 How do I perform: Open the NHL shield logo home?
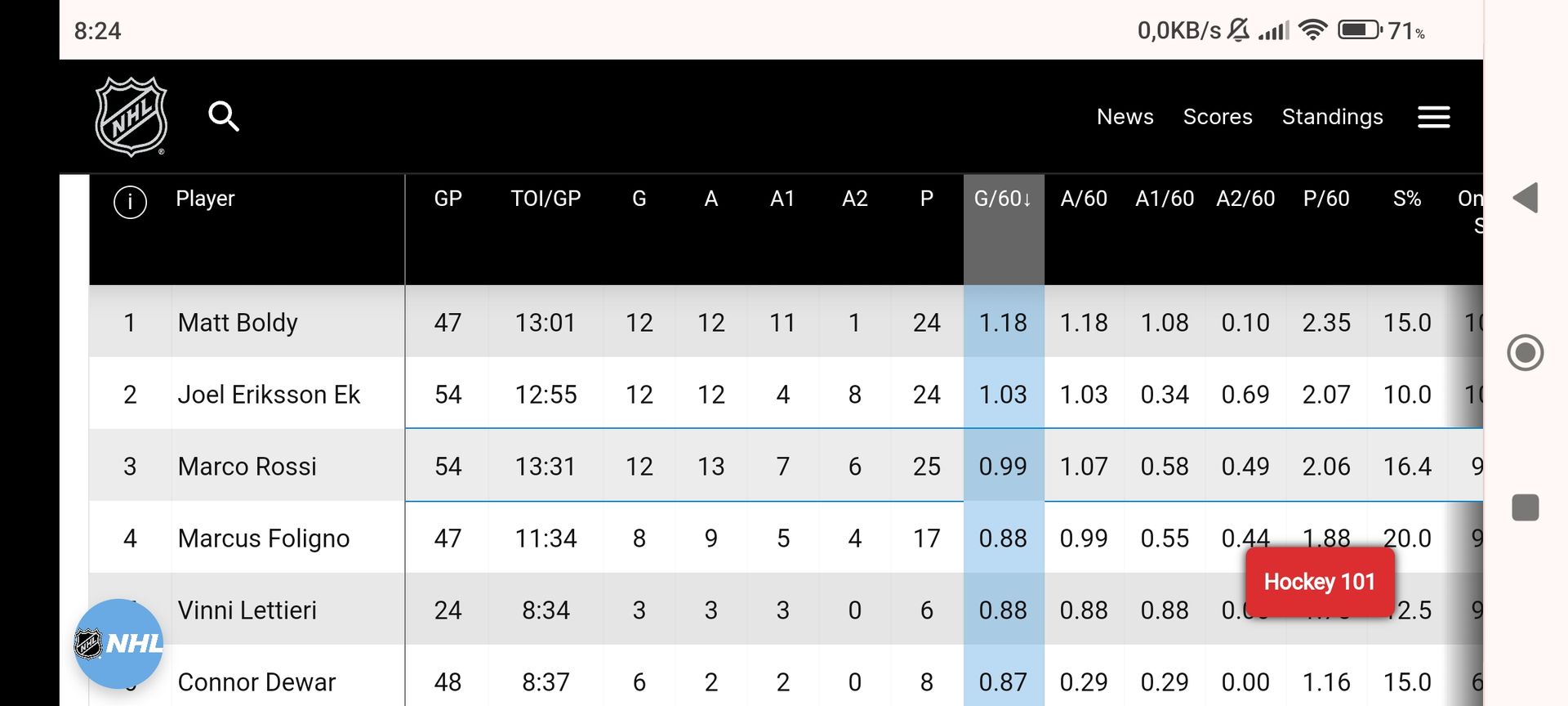131,116
